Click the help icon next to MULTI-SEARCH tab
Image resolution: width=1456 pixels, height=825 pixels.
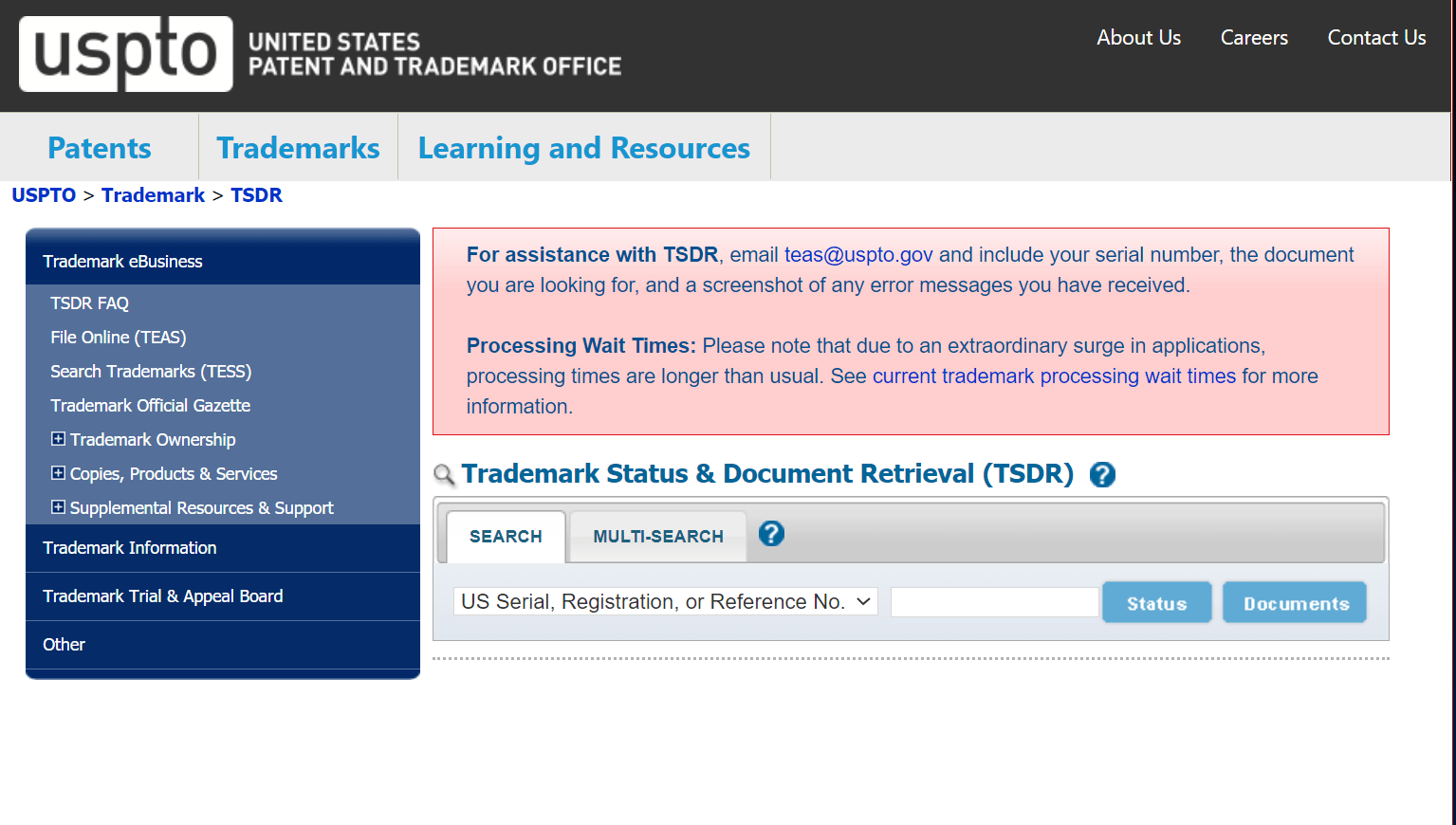pyautogui.click(x=771, y=534)
